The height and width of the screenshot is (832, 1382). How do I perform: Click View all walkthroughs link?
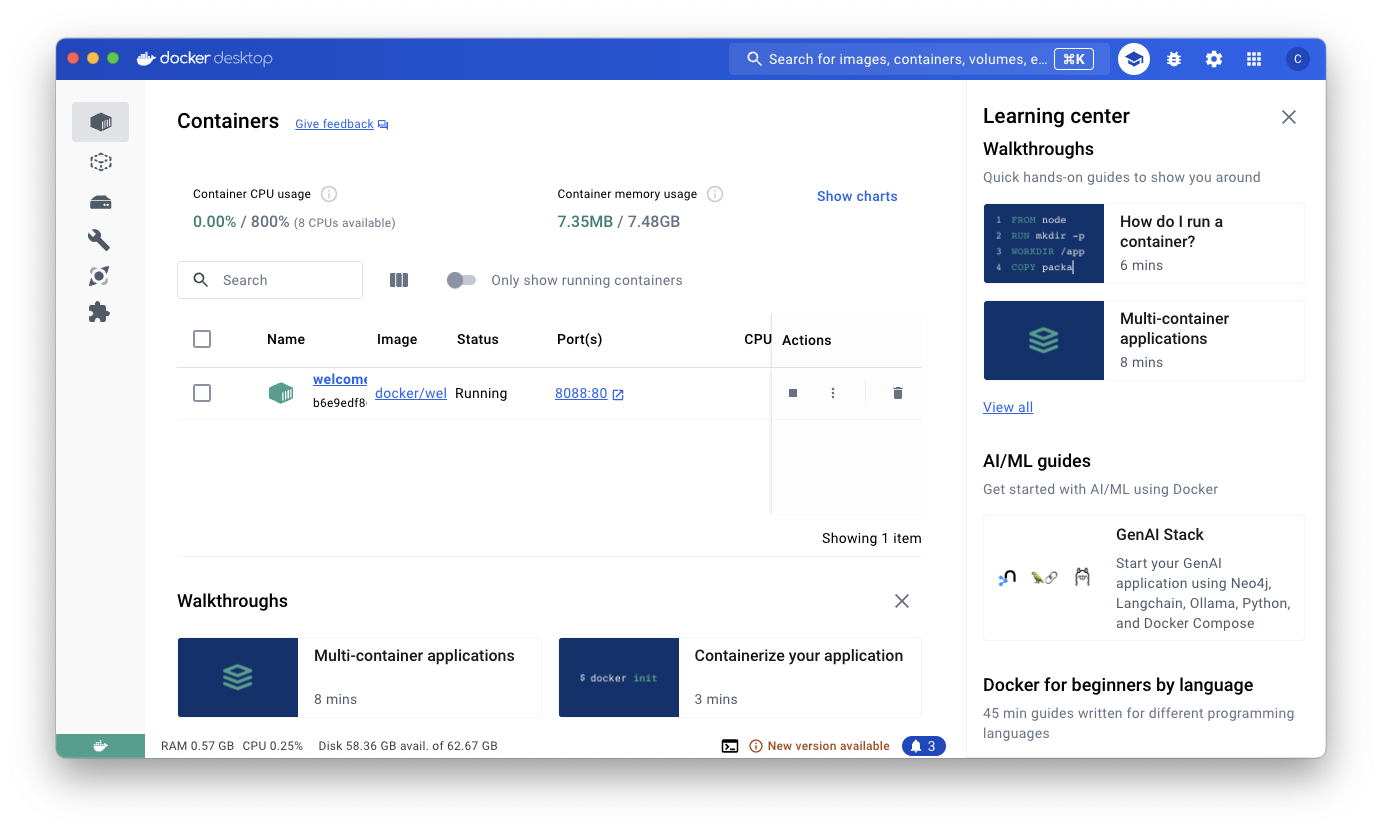point(1008,407)
